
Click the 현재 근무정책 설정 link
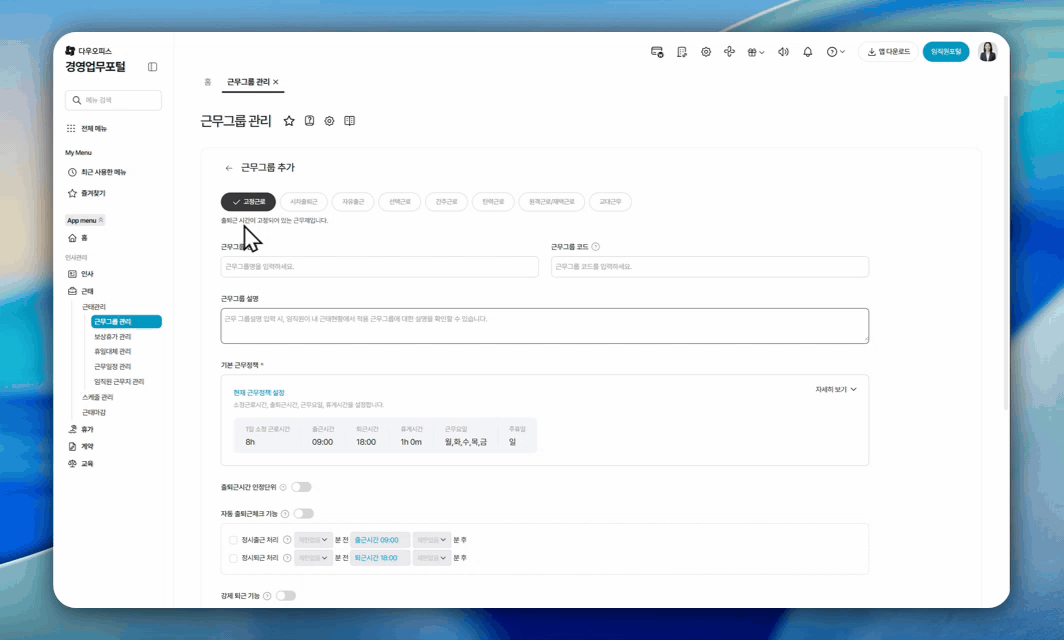259,393
